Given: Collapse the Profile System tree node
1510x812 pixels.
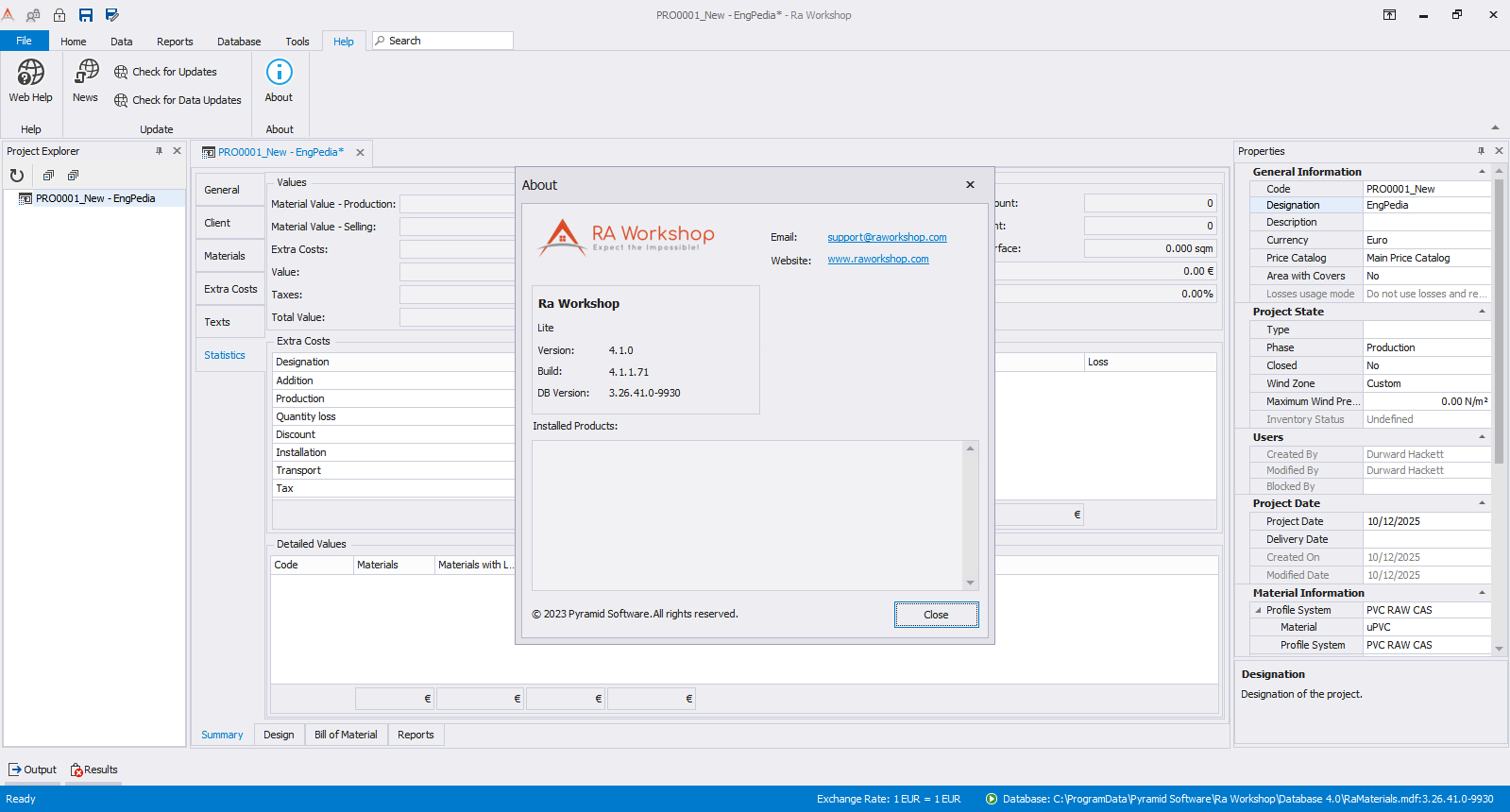Looking at the screenshot, I should coord(1258,610).
